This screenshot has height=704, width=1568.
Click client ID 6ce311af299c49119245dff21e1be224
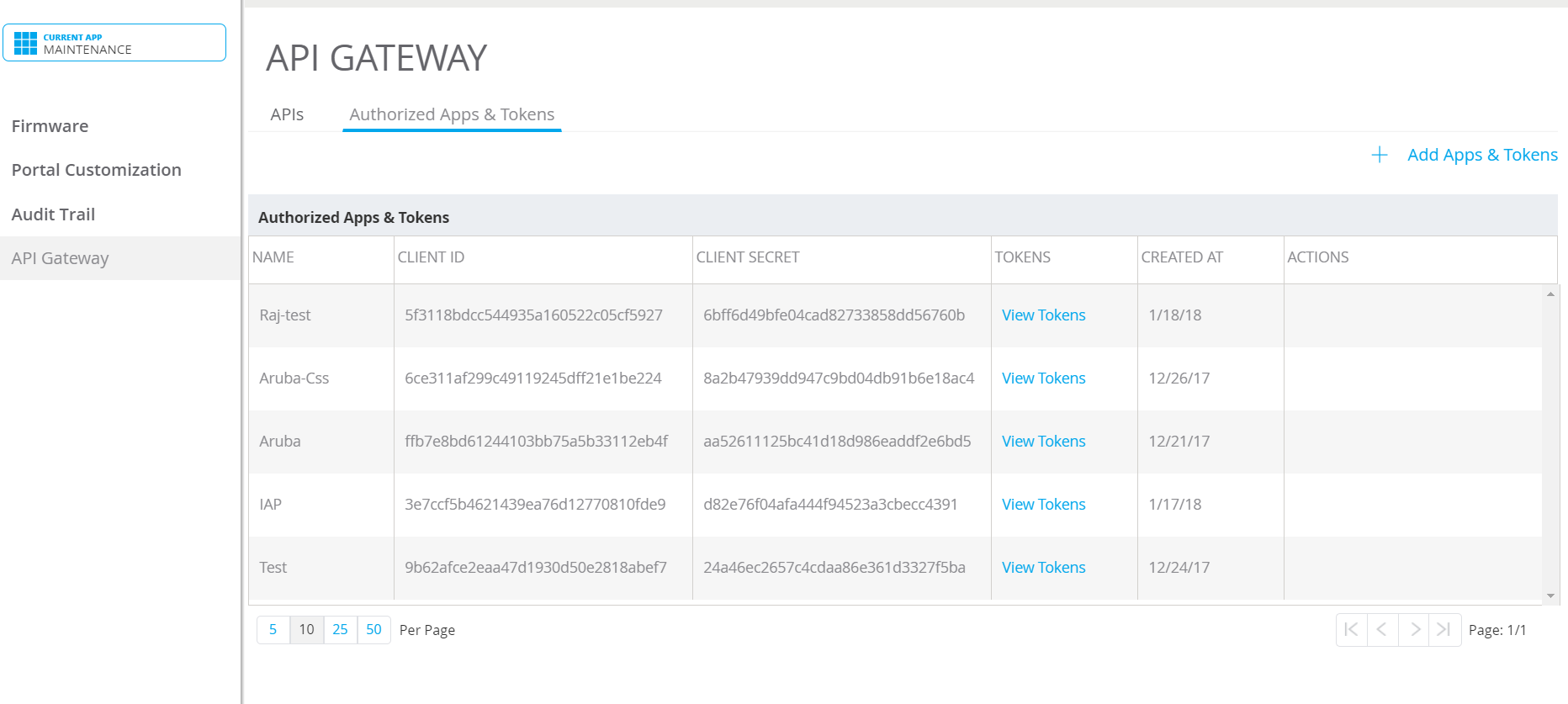coord(533,378)
